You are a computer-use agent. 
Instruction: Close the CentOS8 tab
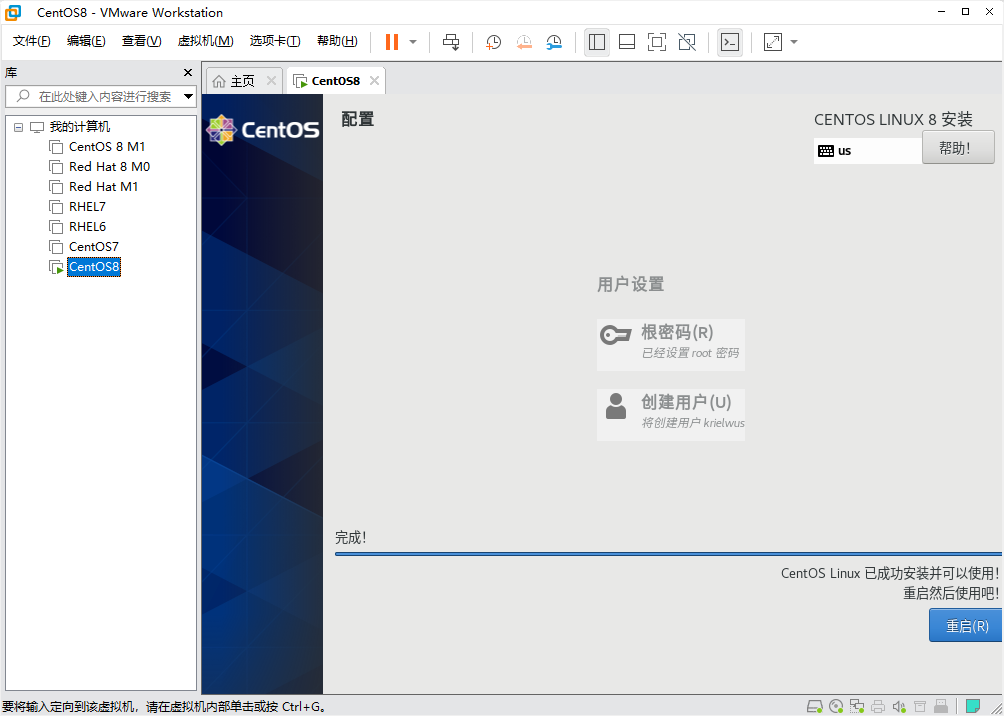click(x=375, y=81)
